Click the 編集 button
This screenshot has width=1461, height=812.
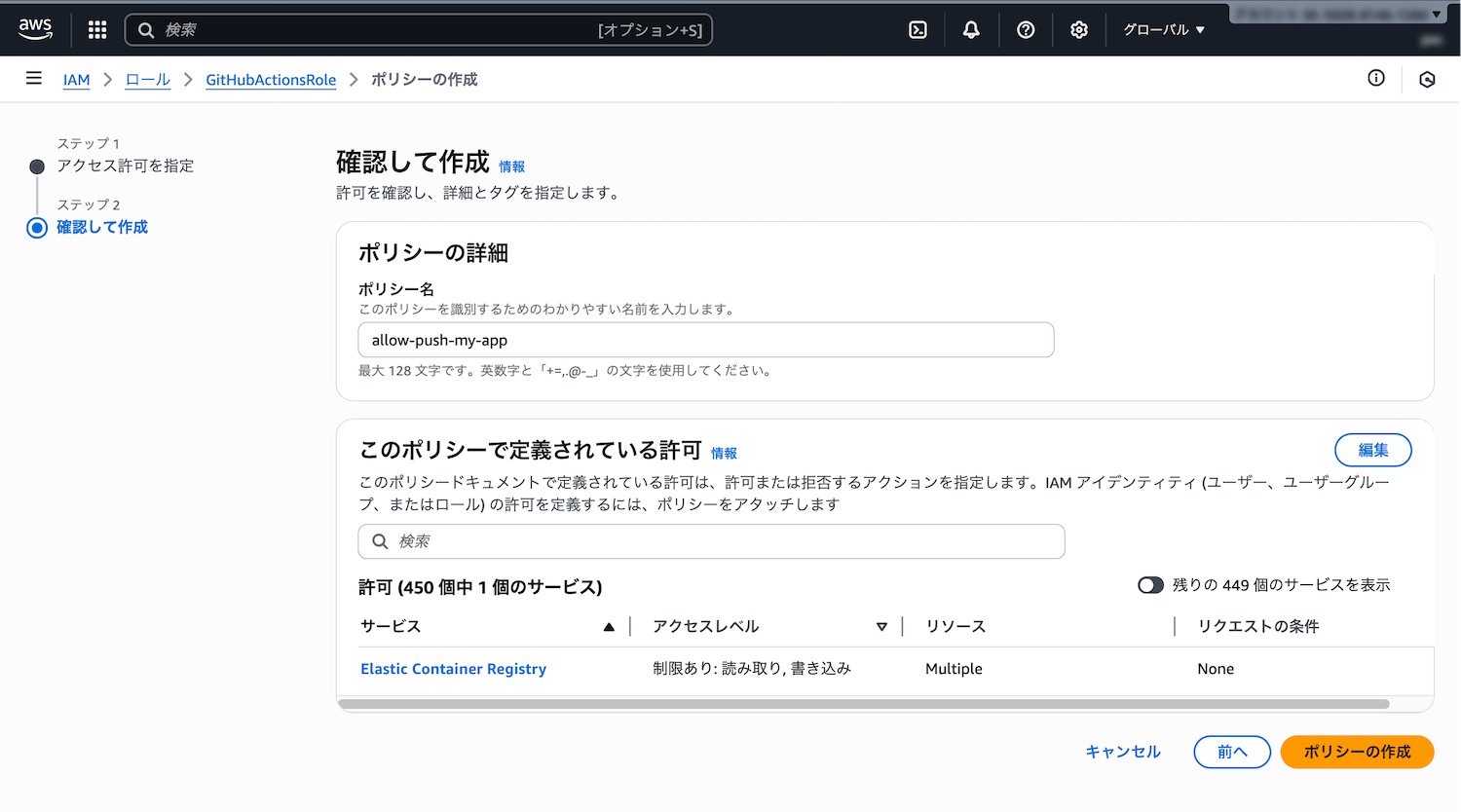1372,450
